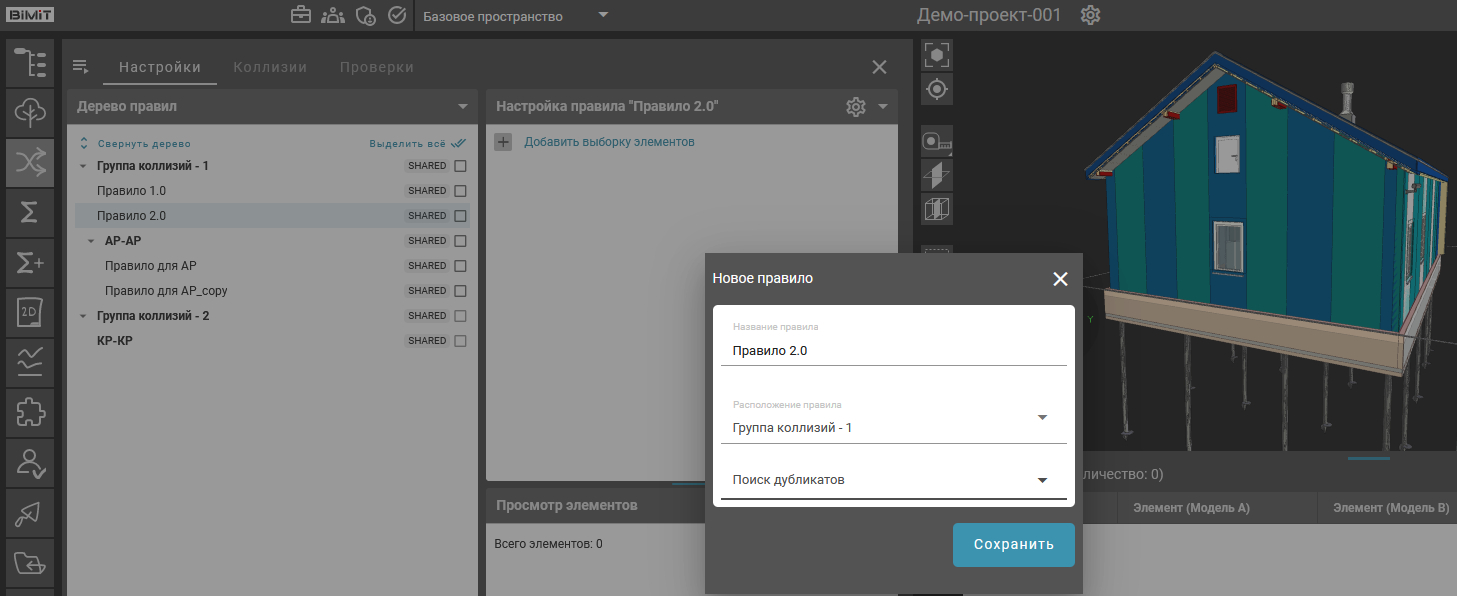
Task: Open the Sigma summary tool in sidebar
Action: click(30, 212)
